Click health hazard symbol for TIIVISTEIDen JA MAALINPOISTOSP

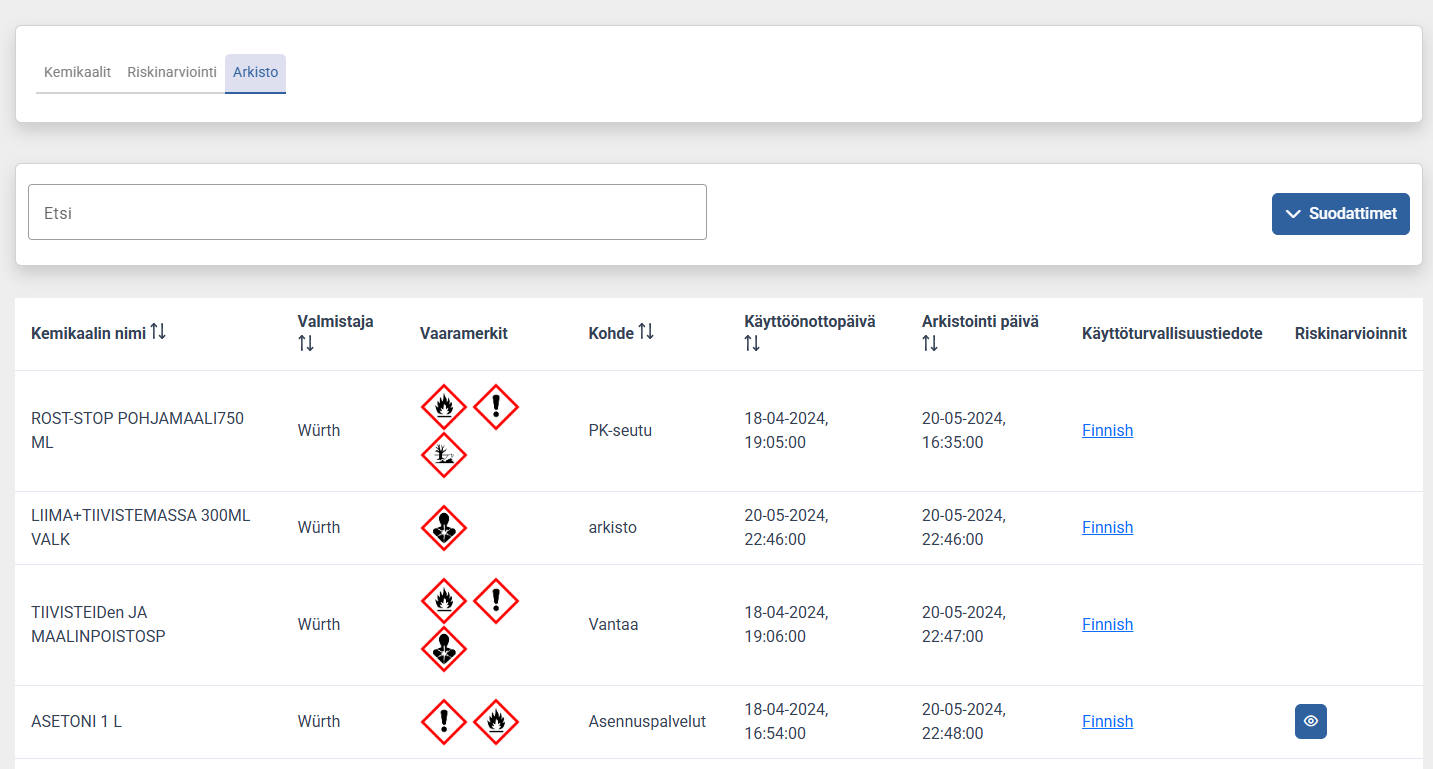[x=444, y=649]
